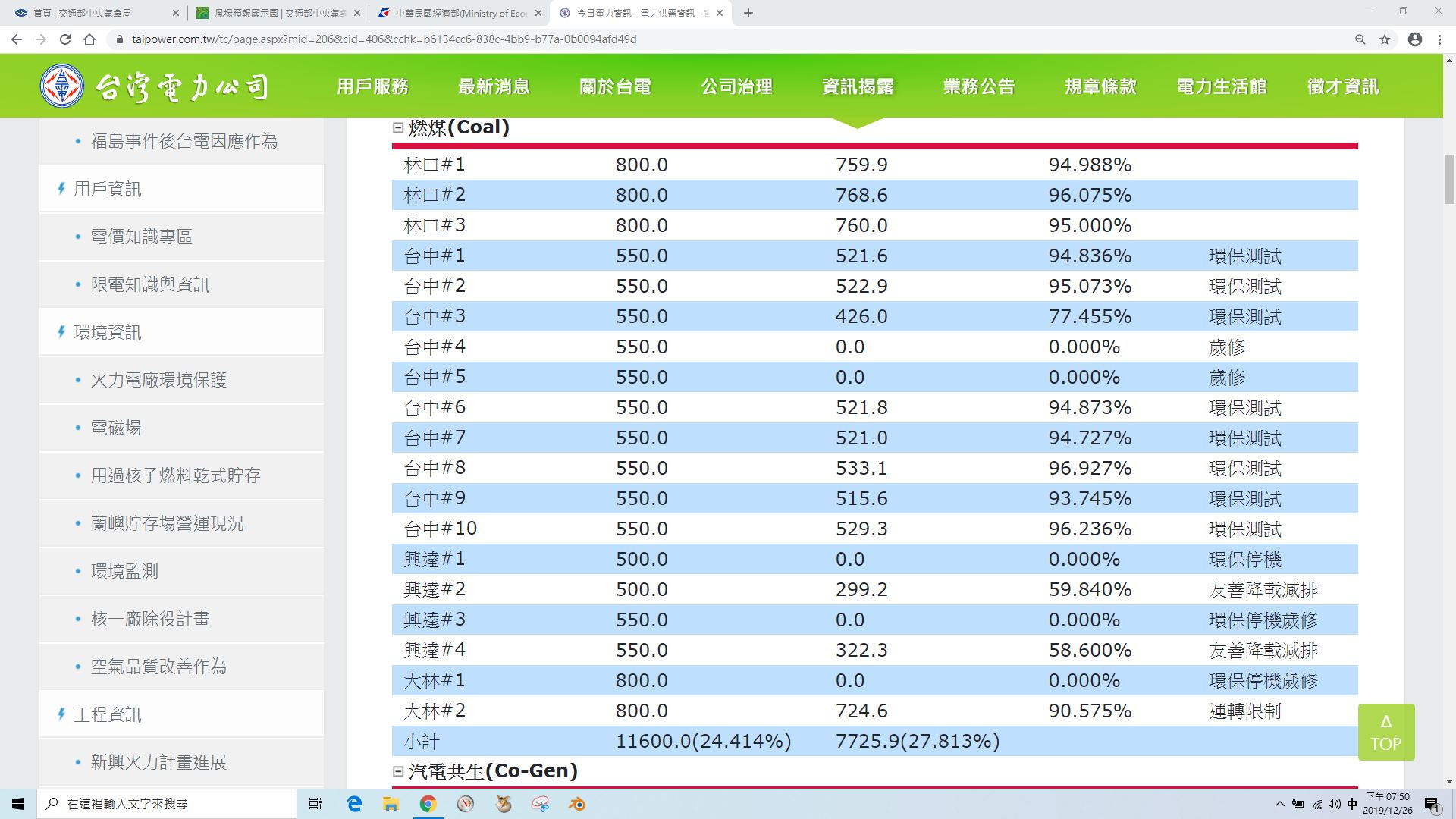This screenshot has width=1456, height=819.
Task: Collapse the 燃煤(Coal) section
Action: pos(397,127)
